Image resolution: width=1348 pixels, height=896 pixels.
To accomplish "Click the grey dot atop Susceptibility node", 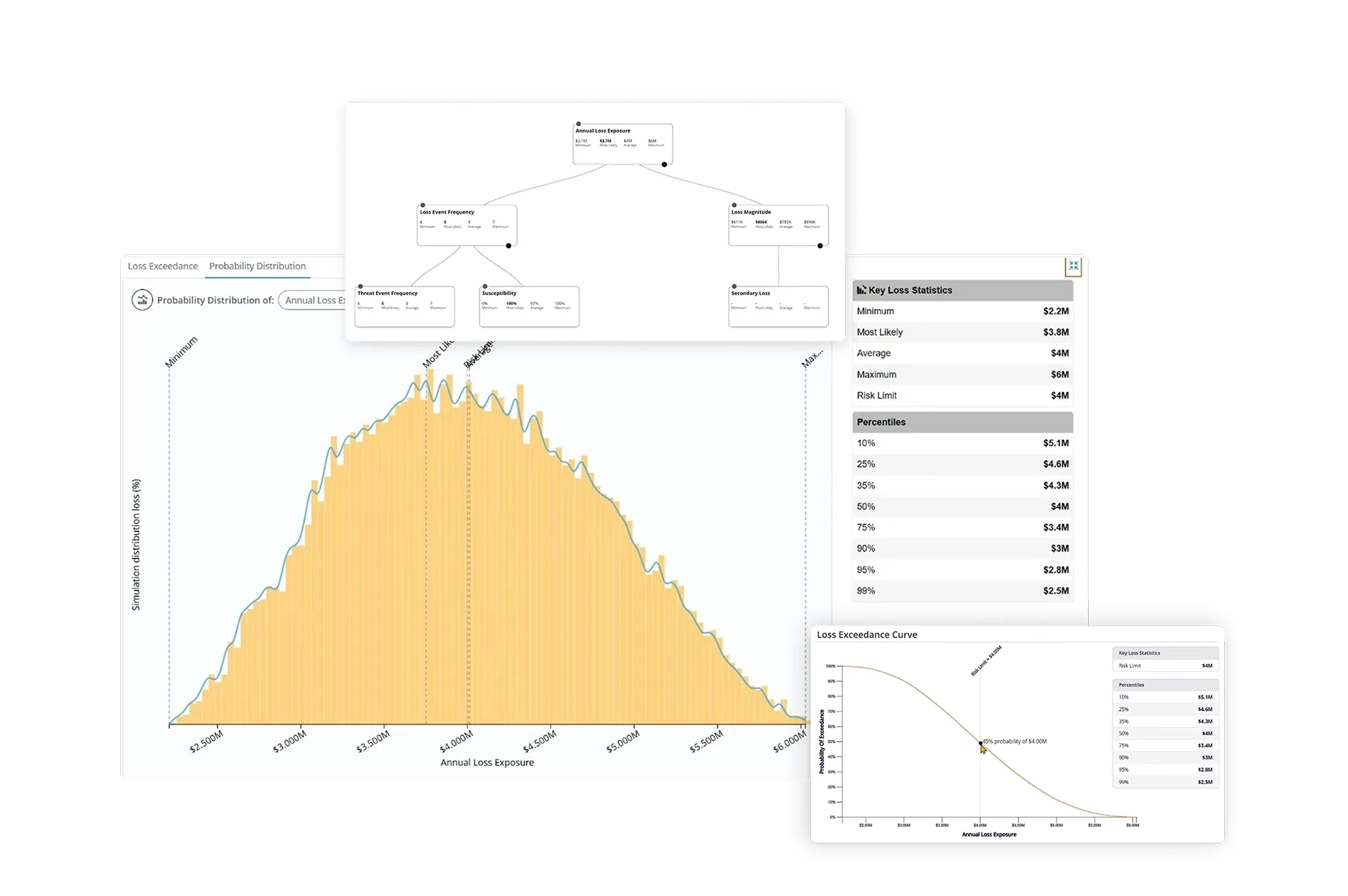I will (485, 287).
